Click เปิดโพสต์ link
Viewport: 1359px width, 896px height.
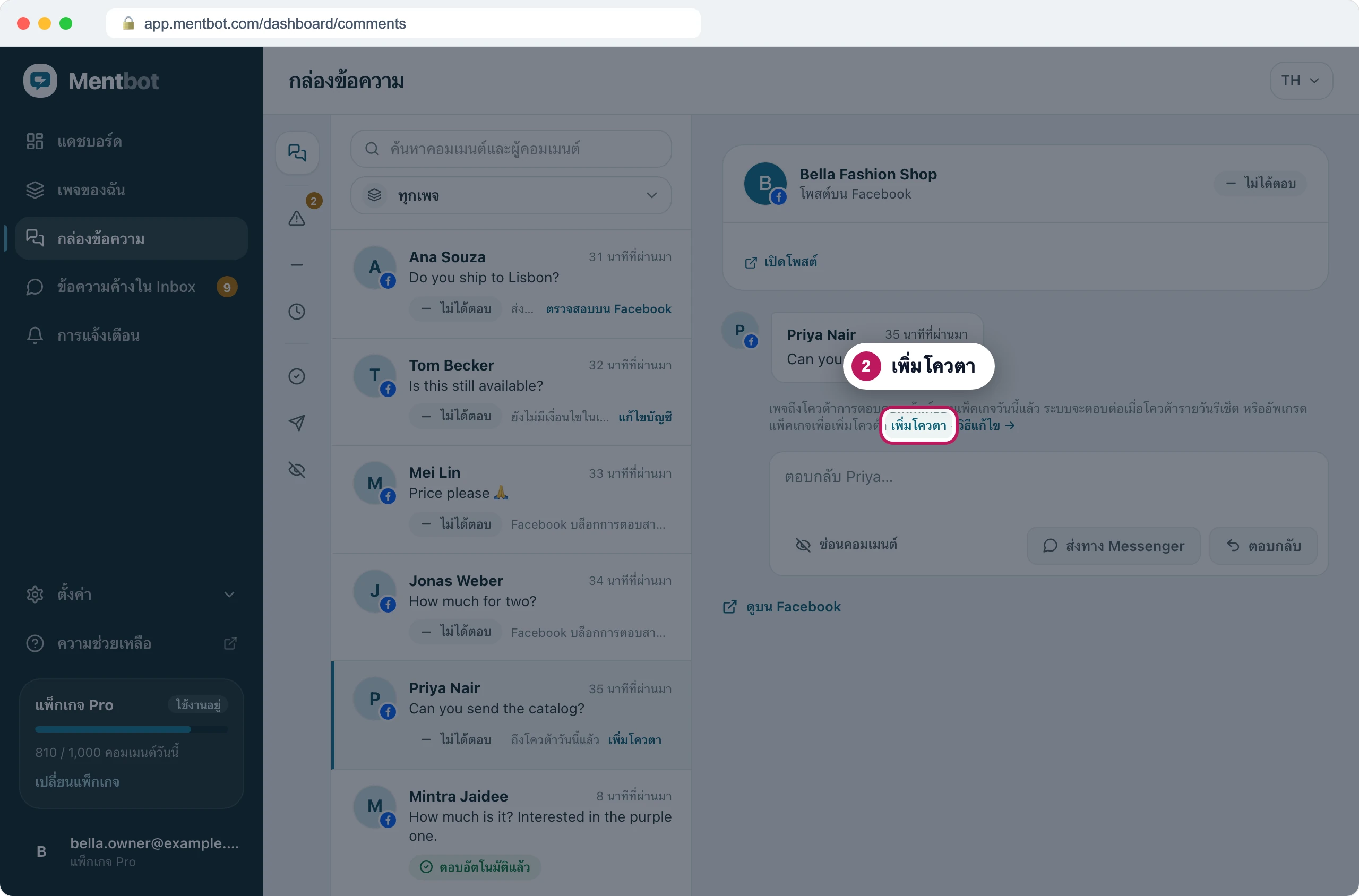click(781, 262)
